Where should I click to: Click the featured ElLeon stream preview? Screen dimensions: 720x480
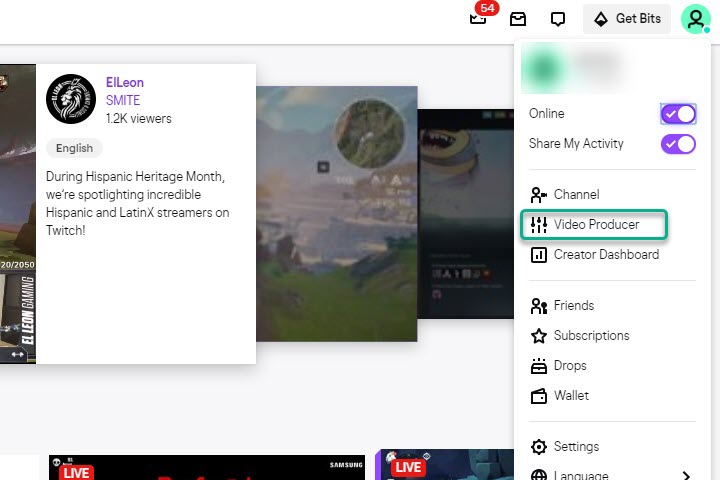pos(18,214)
